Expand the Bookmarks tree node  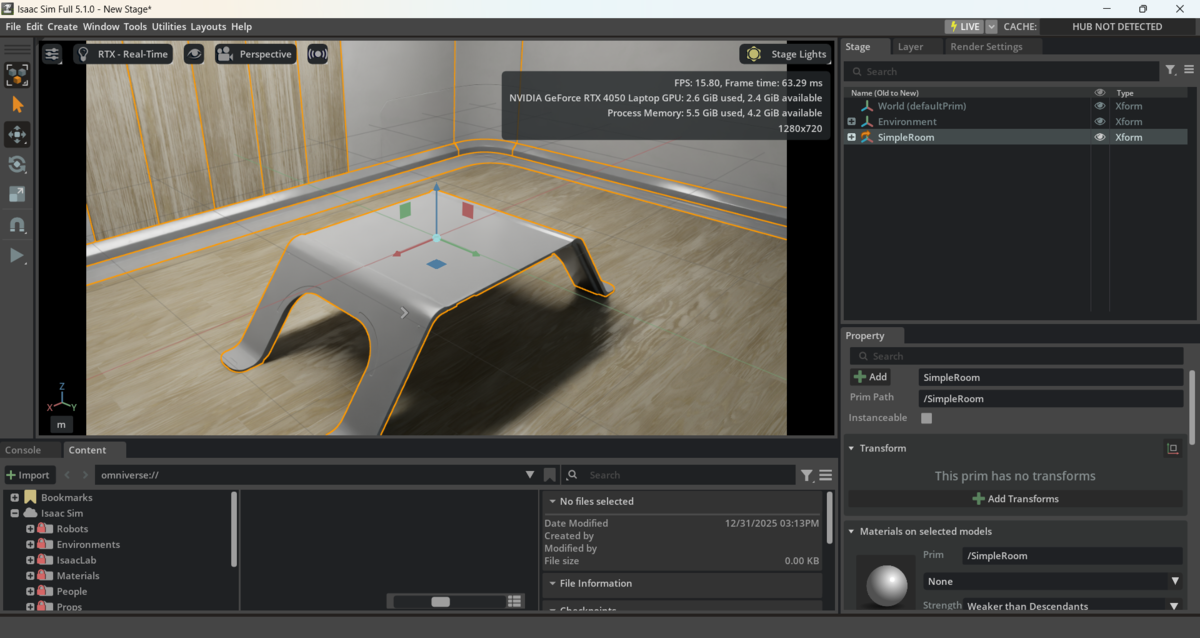pyautogui.click(x=15, y=497)
